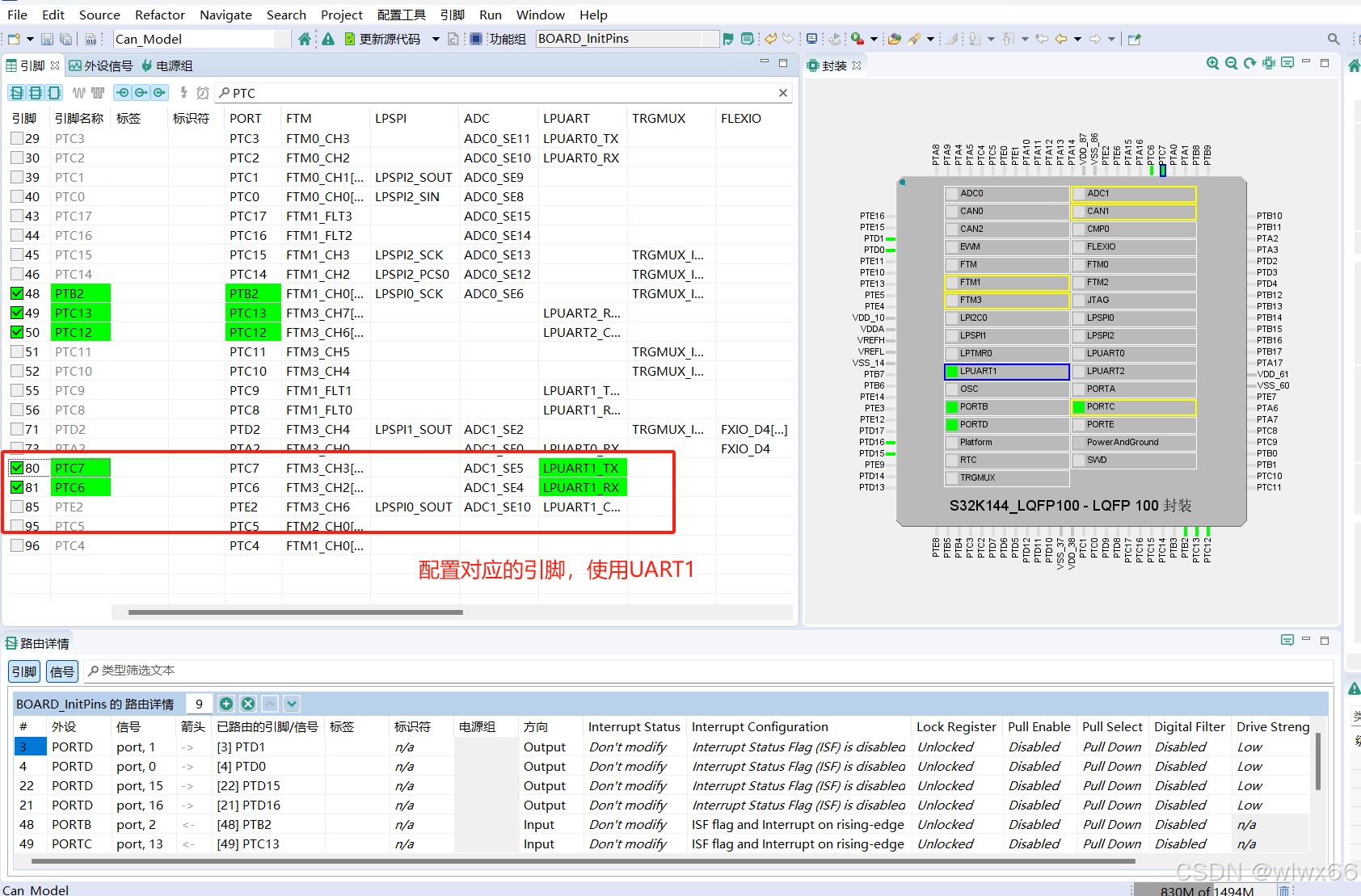Click the clock icon in the pins toolbar
This screenshot has width=1361, height=896.
click(203, 93)
